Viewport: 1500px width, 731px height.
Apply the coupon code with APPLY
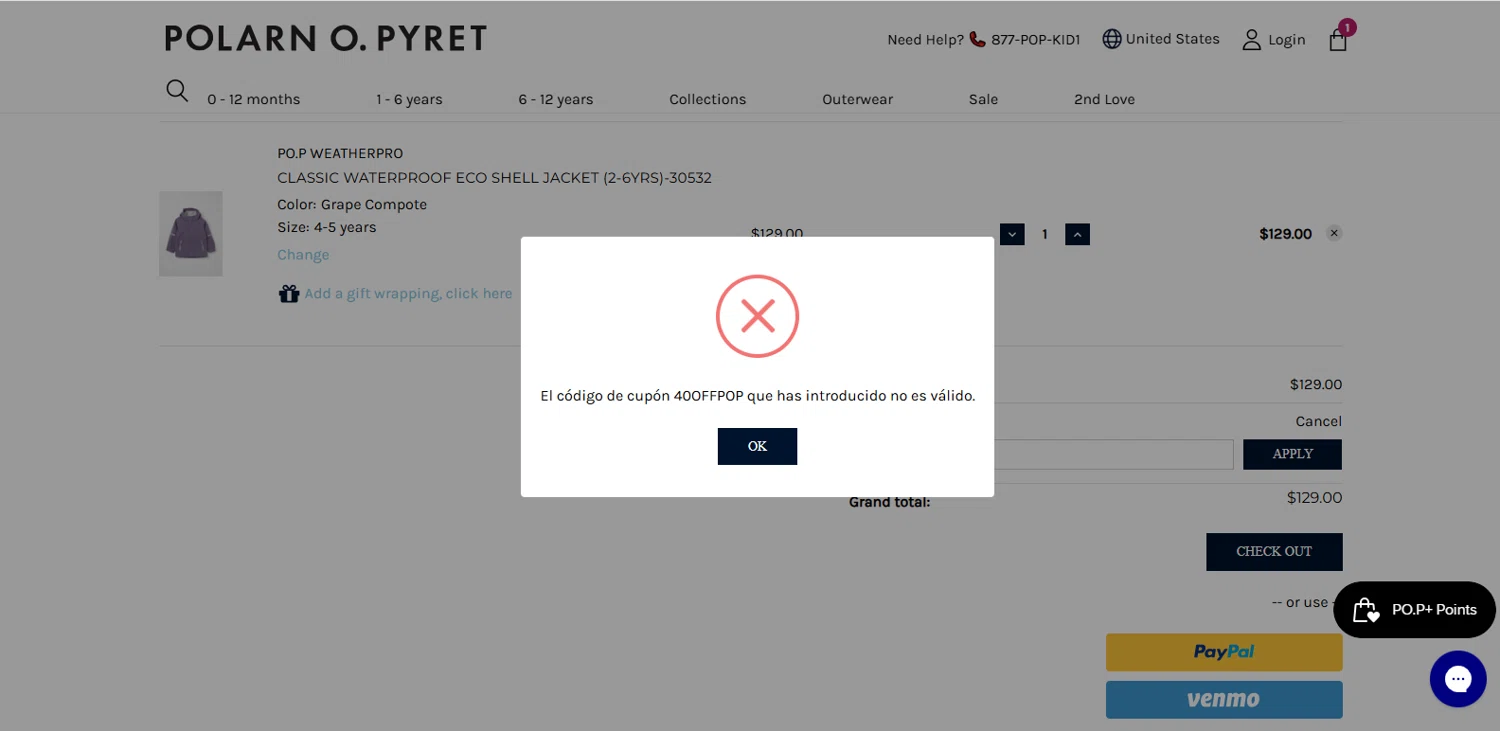(1292, 454)
